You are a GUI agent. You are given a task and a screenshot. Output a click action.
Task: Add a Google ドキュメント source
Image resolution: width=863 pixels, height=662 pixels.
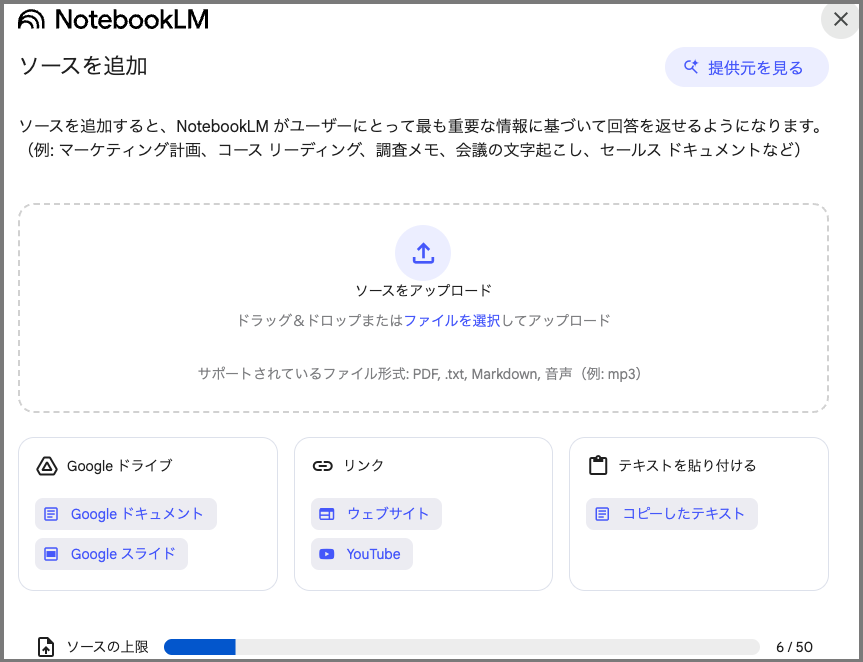(126, 514)
